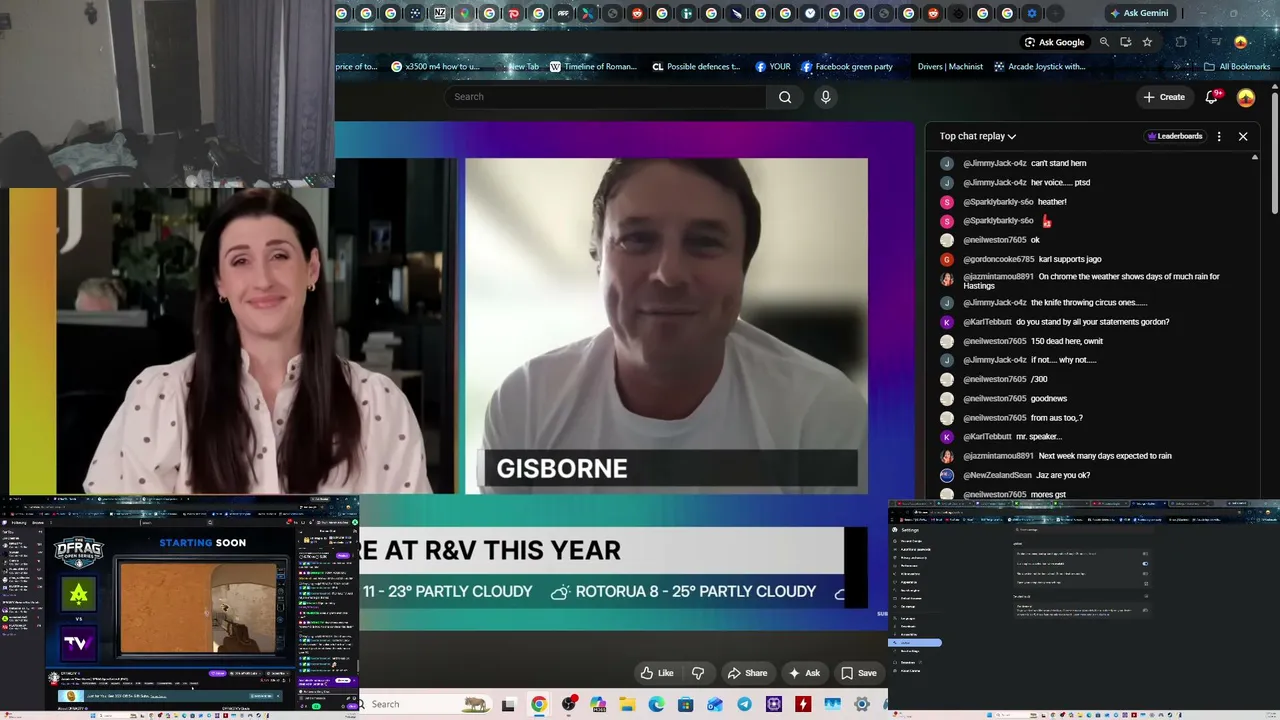Click the Ask Gemini button
This screenshot has width=1280, height=720.
[1138, 13]
